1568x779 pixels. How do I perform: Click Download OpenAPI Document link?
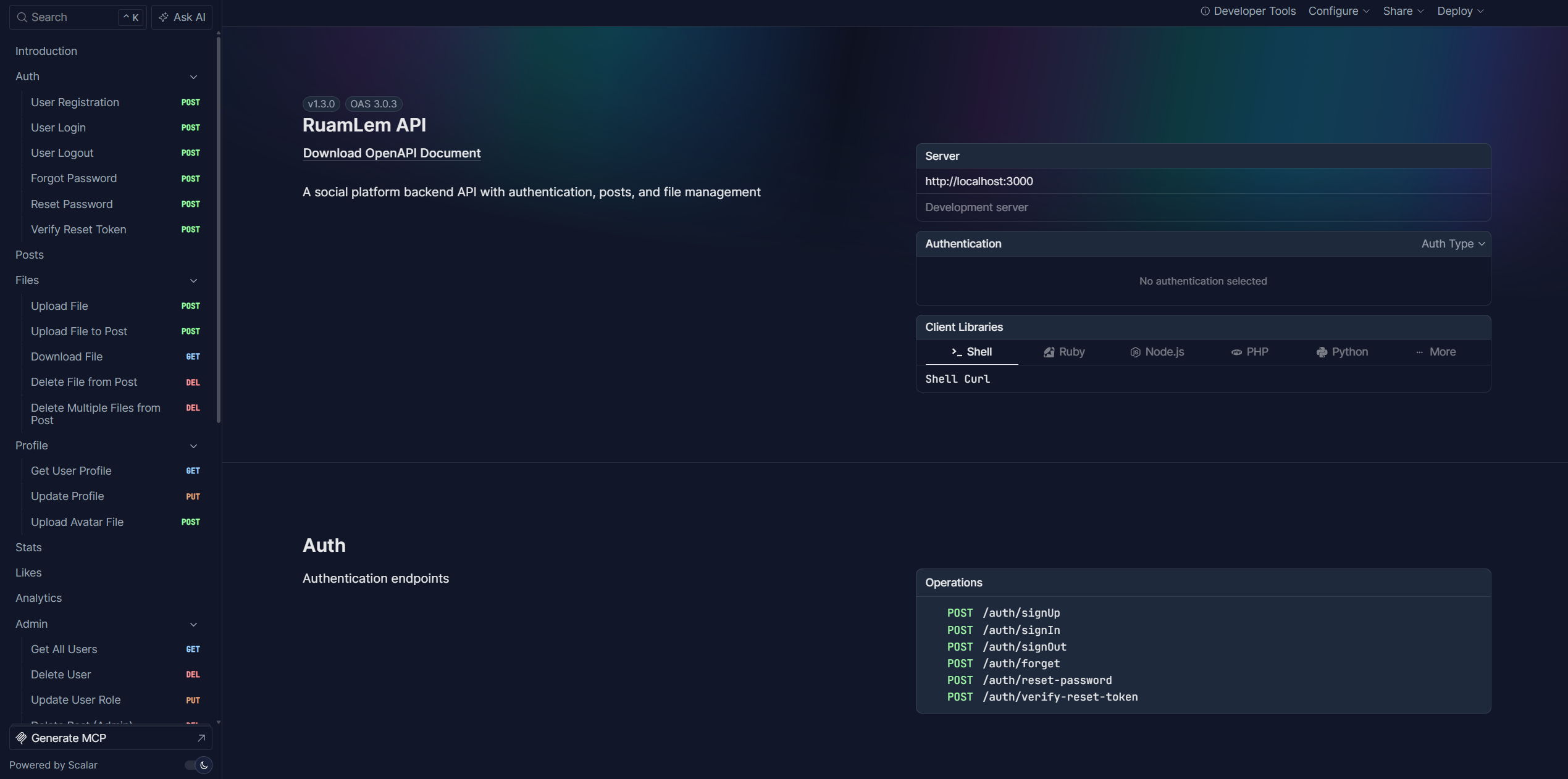click(x=392, y=153)
